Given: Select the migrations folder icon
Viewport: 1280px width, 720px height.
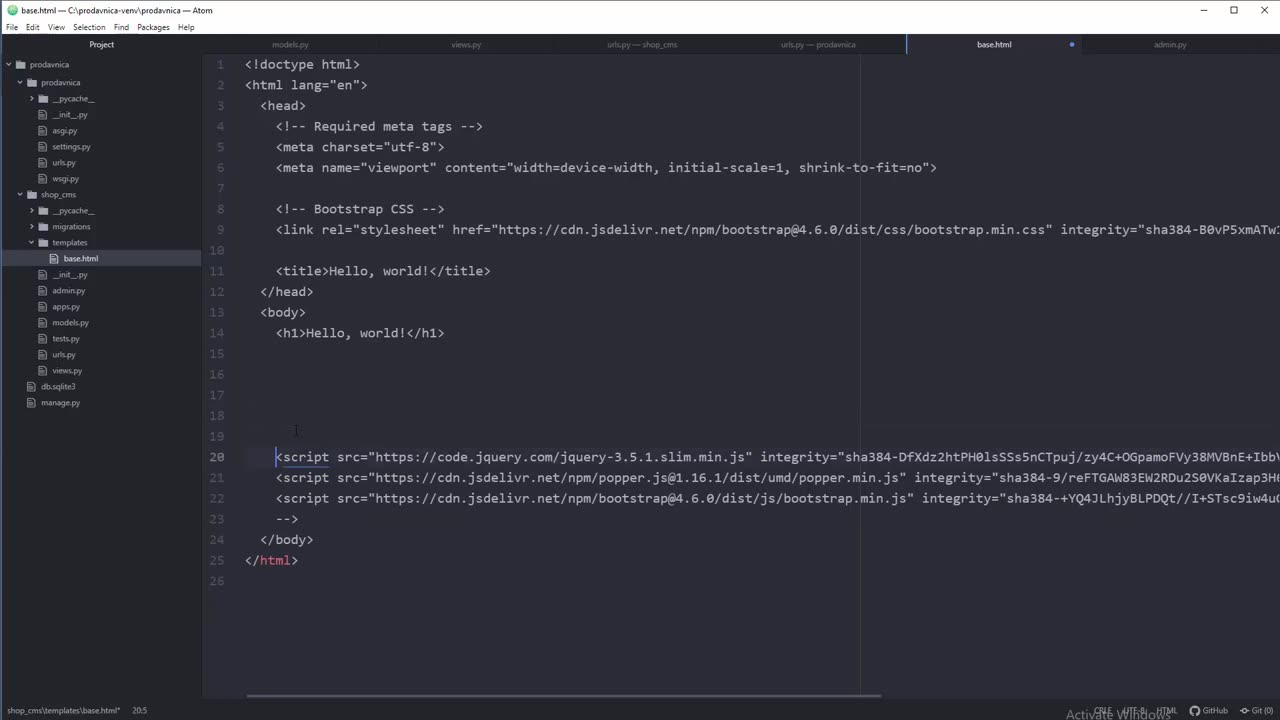Looking at the screenshot, I should [x=43, y=227].
